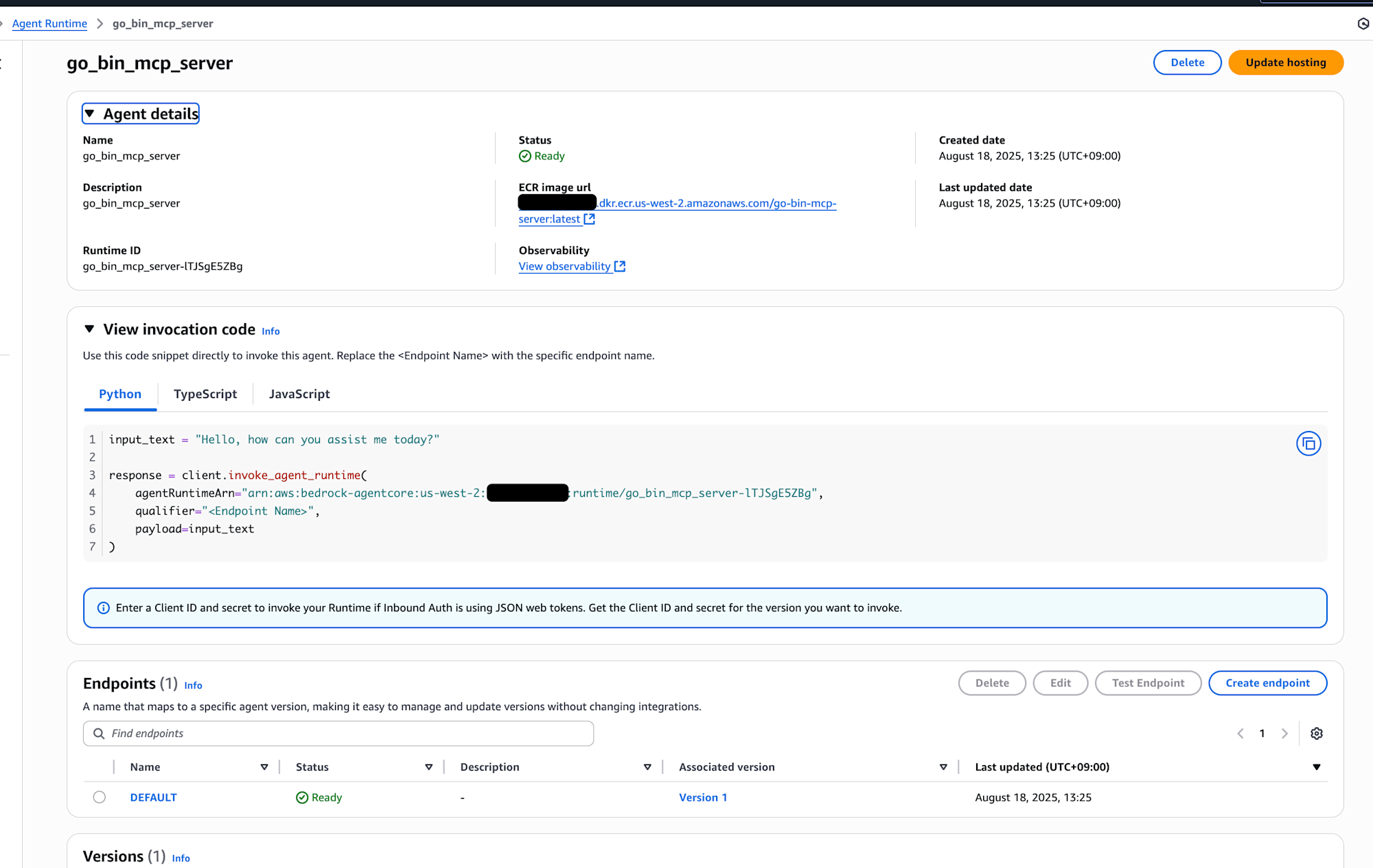This screenshot has width=1373, height=868.
Task: Copy the invocation code snippet
Action: pyautogui.click(x=1308, y=443)
